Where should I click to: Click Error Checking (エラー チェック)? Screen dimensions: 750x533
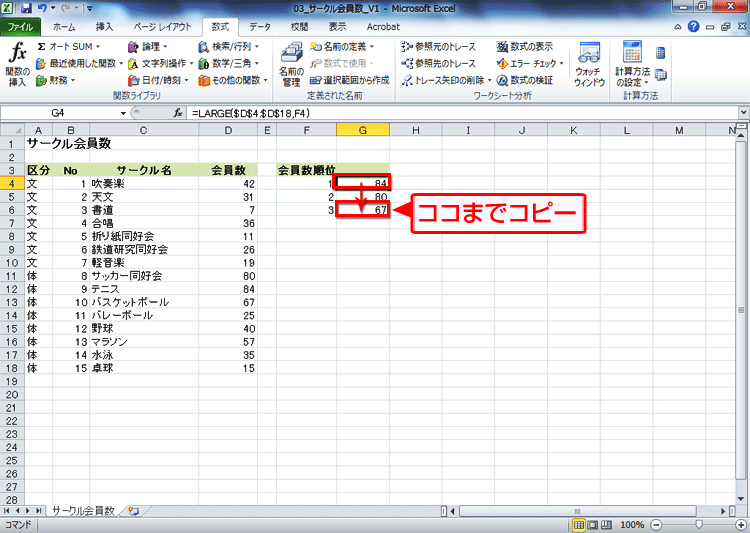(530, 63)
